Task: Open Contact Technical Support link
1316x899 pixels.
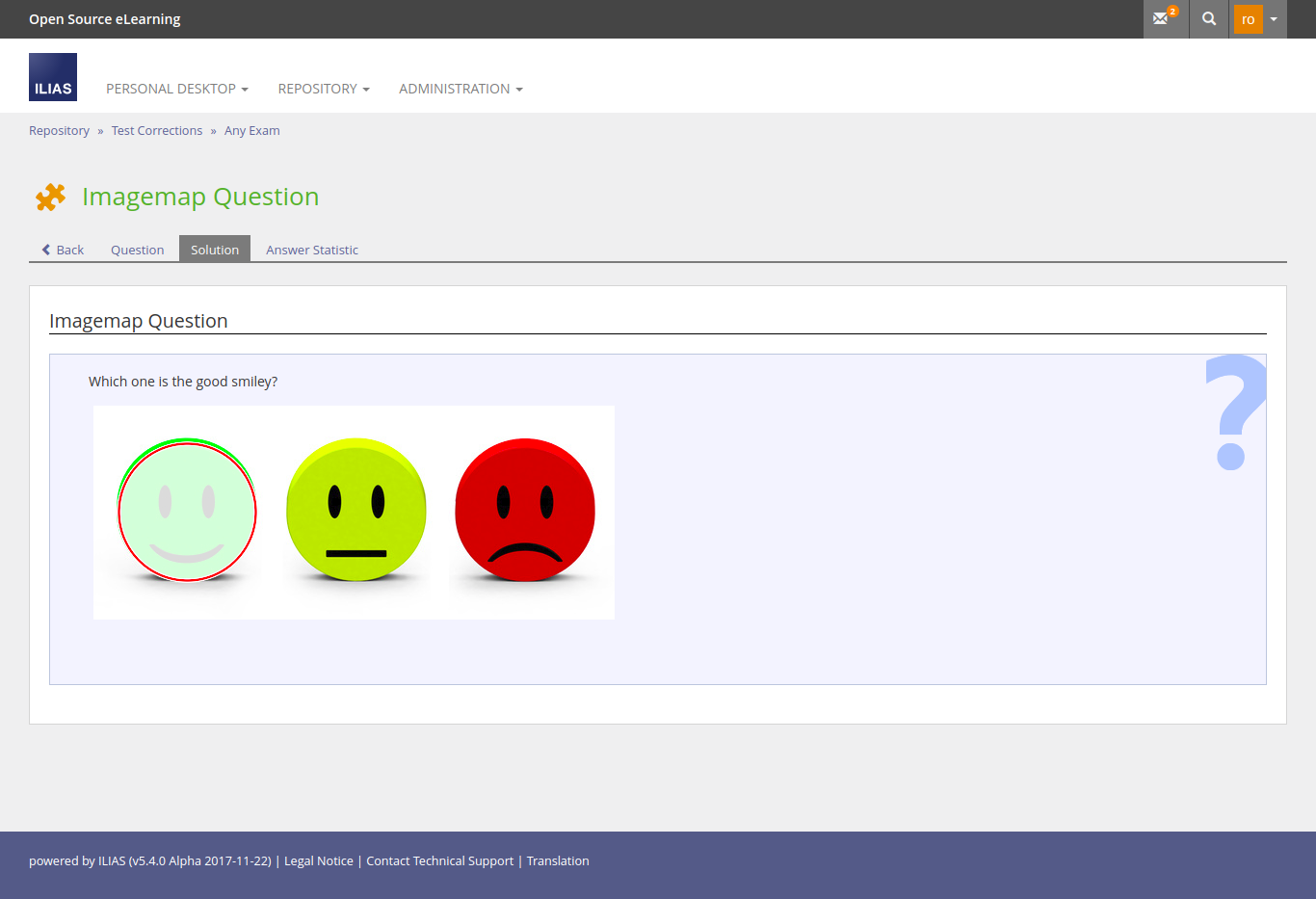Action: pyautogui.click(x=440, y=861)
